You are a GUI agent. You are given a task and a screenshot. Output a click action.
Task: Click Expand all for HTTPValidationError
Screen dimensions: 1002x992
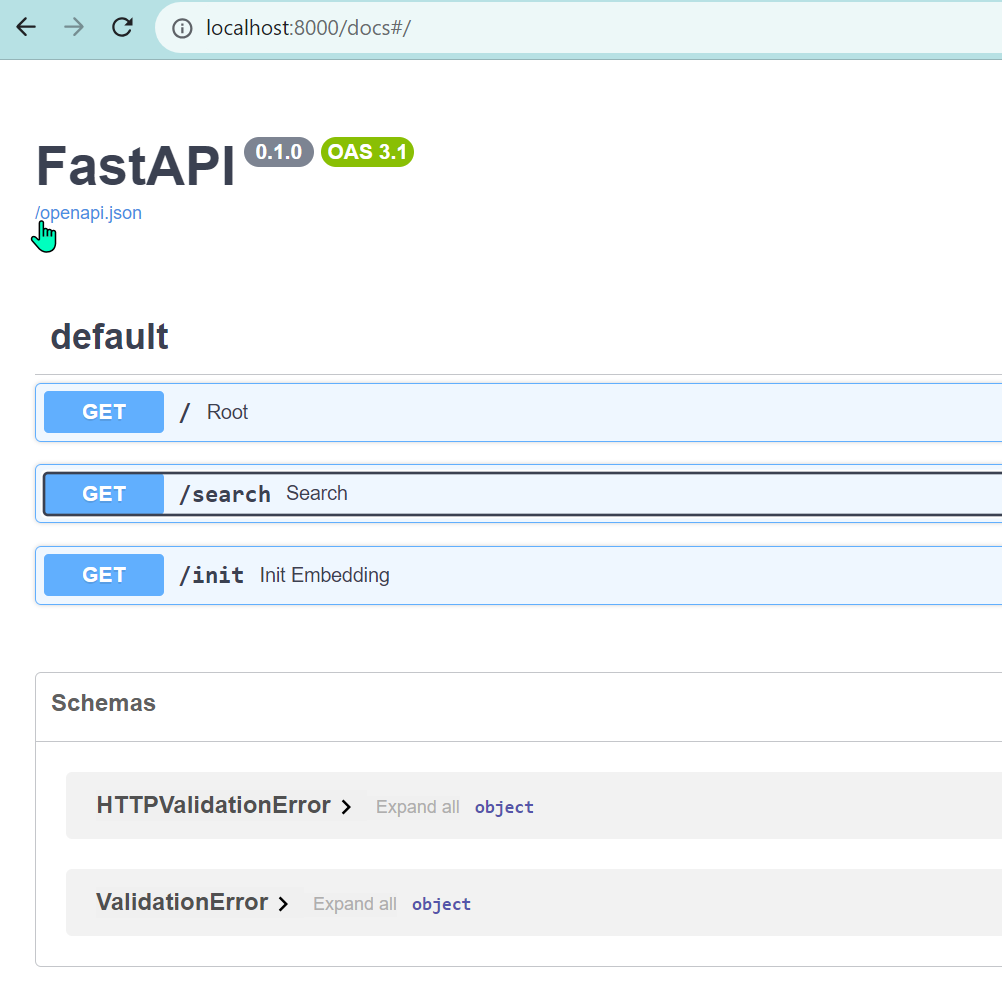(x=418, y=807)
